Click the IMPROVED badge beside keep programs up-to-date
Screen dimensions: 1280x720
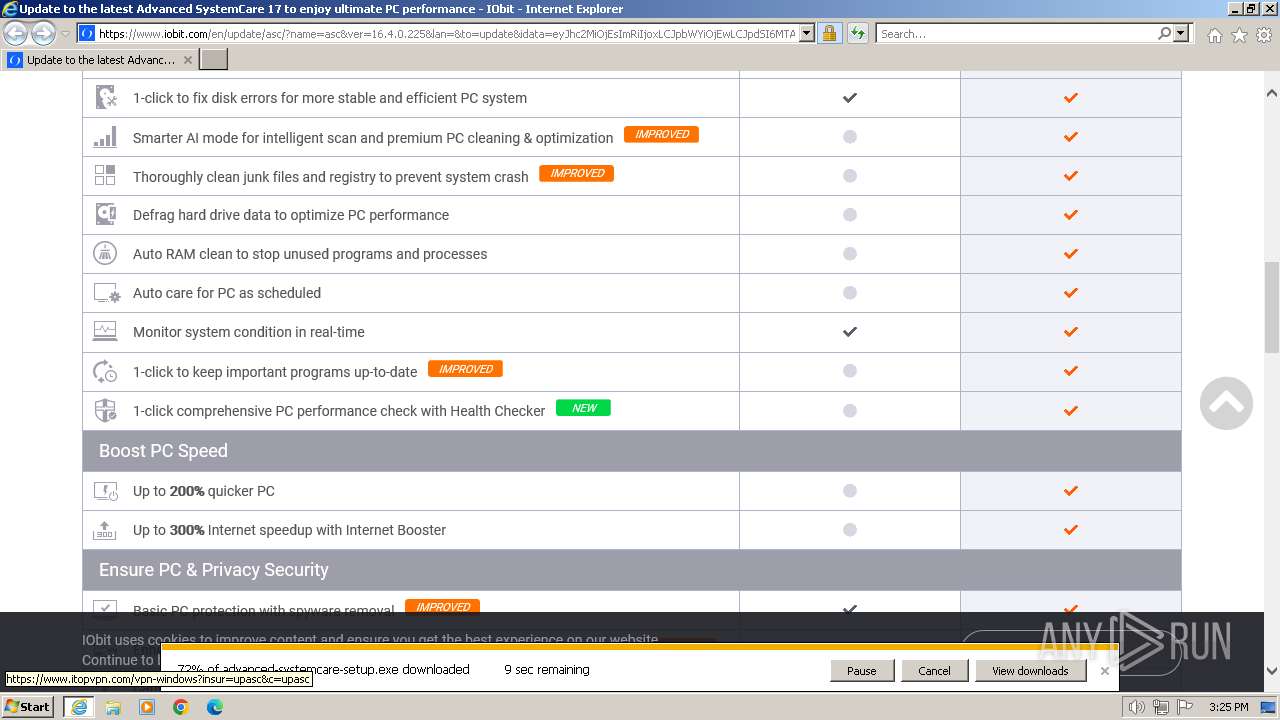coord(465,369)
